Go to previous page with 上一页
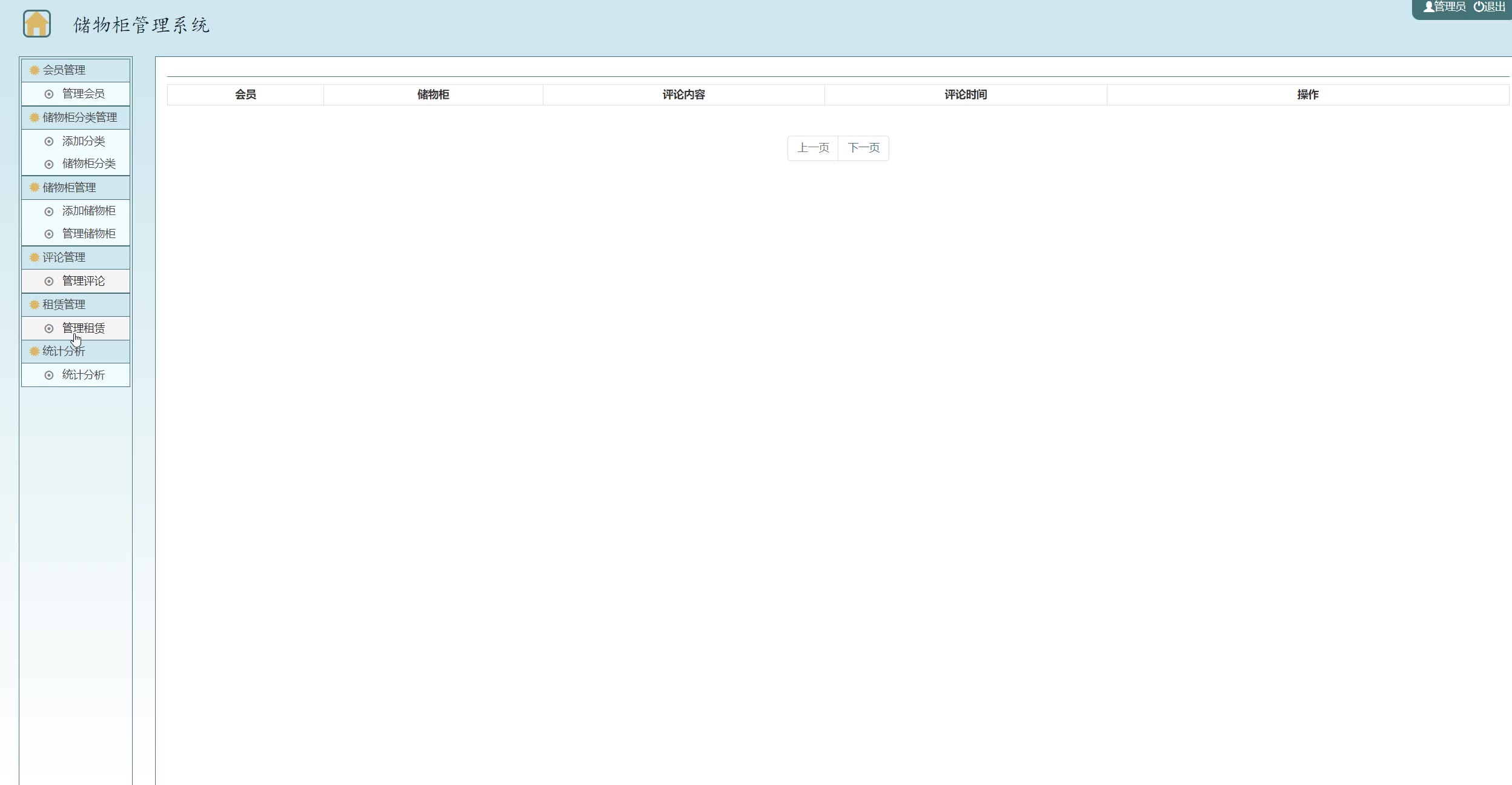 [x=813, y=148]
